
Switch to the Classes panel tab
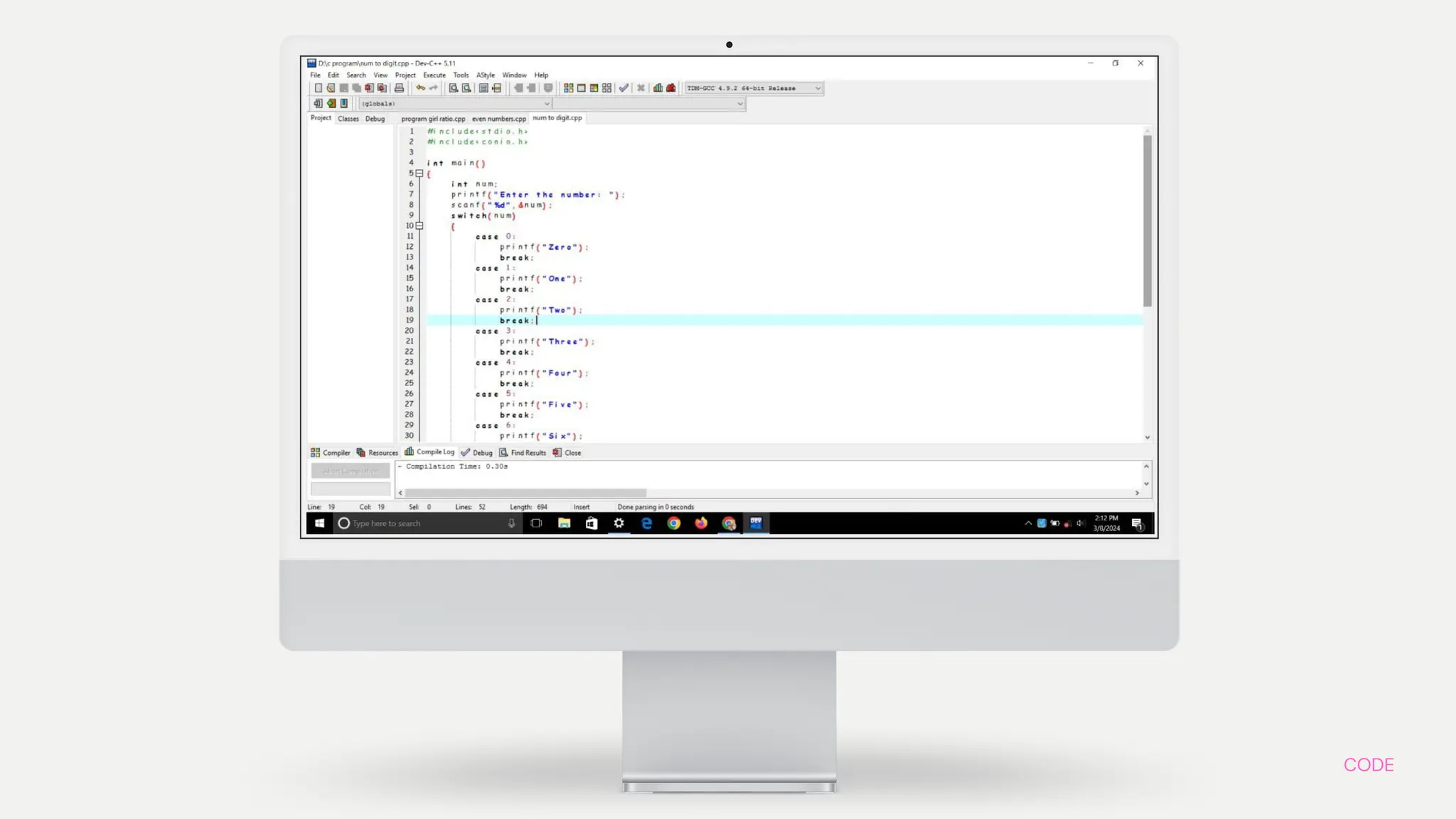tap(348, 119)
